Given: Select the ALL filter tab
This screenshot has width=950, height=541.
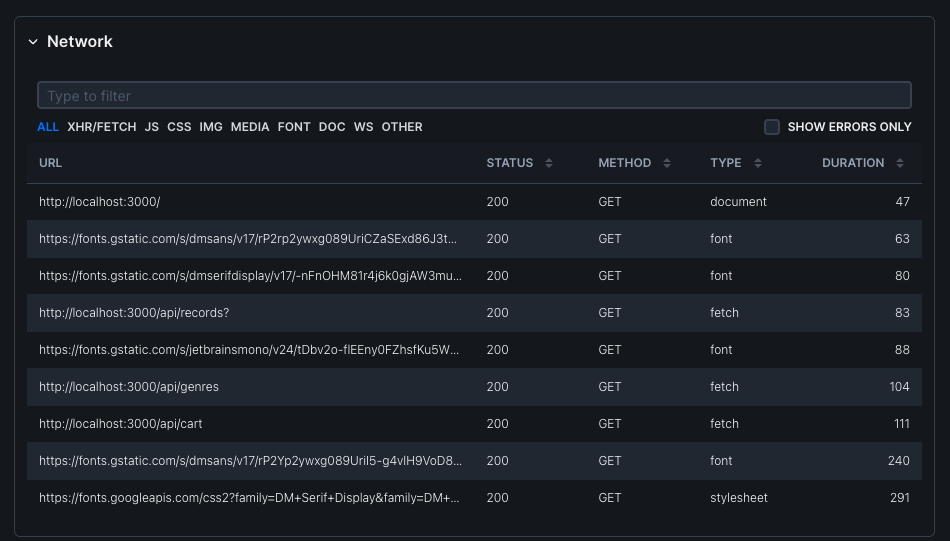Looking at the screenshot, I should (x=48, y=127).
